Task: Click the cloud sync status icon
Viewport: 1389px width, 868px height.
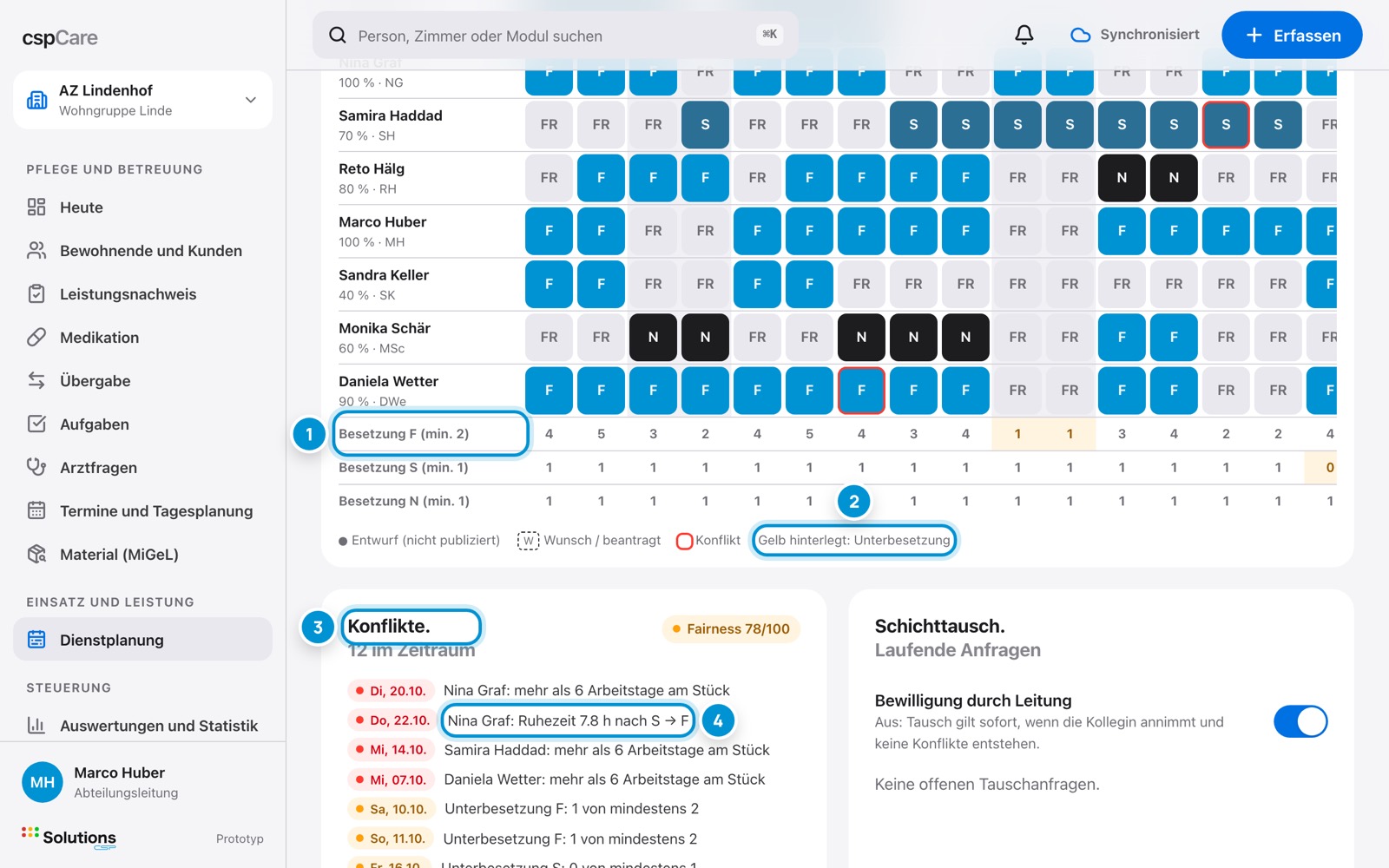Action: point(1080,35)
